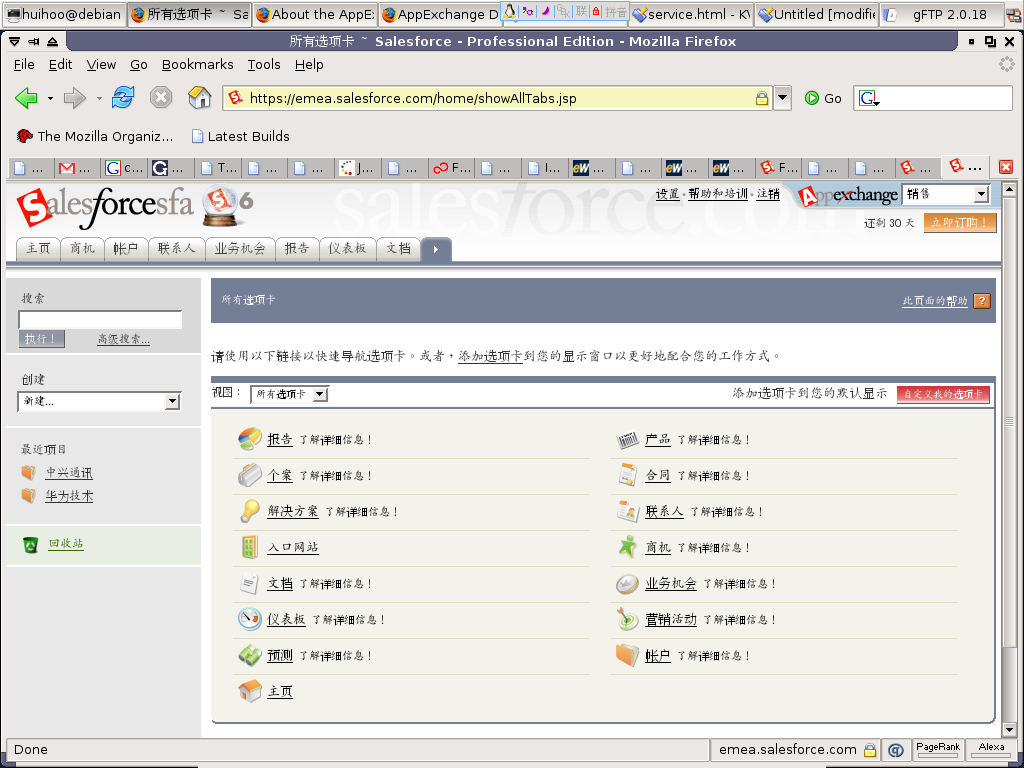Open the Bookmarks menu
The width and height of the screenshot is (1024, 768).
(x=197, y=65)
